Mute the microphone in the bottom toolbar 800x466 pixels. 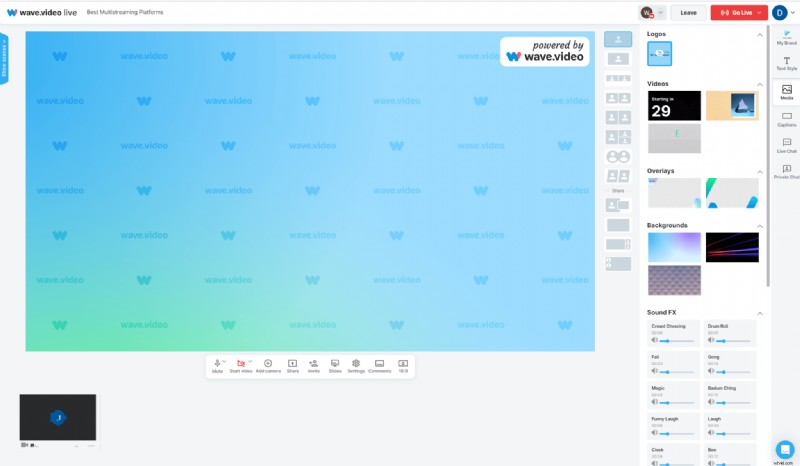pyautogui.click(x=217, y=364)
